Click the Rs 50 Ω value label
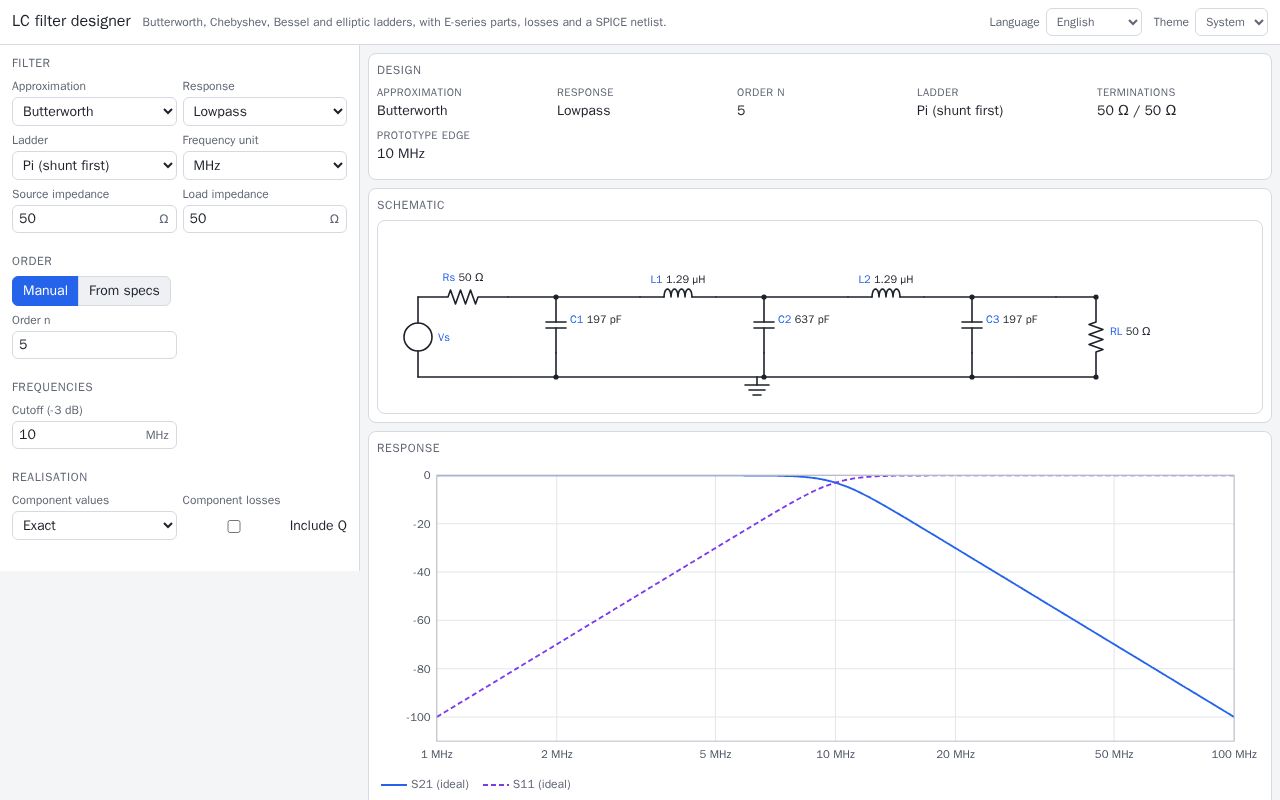 (x=463, y=278)
